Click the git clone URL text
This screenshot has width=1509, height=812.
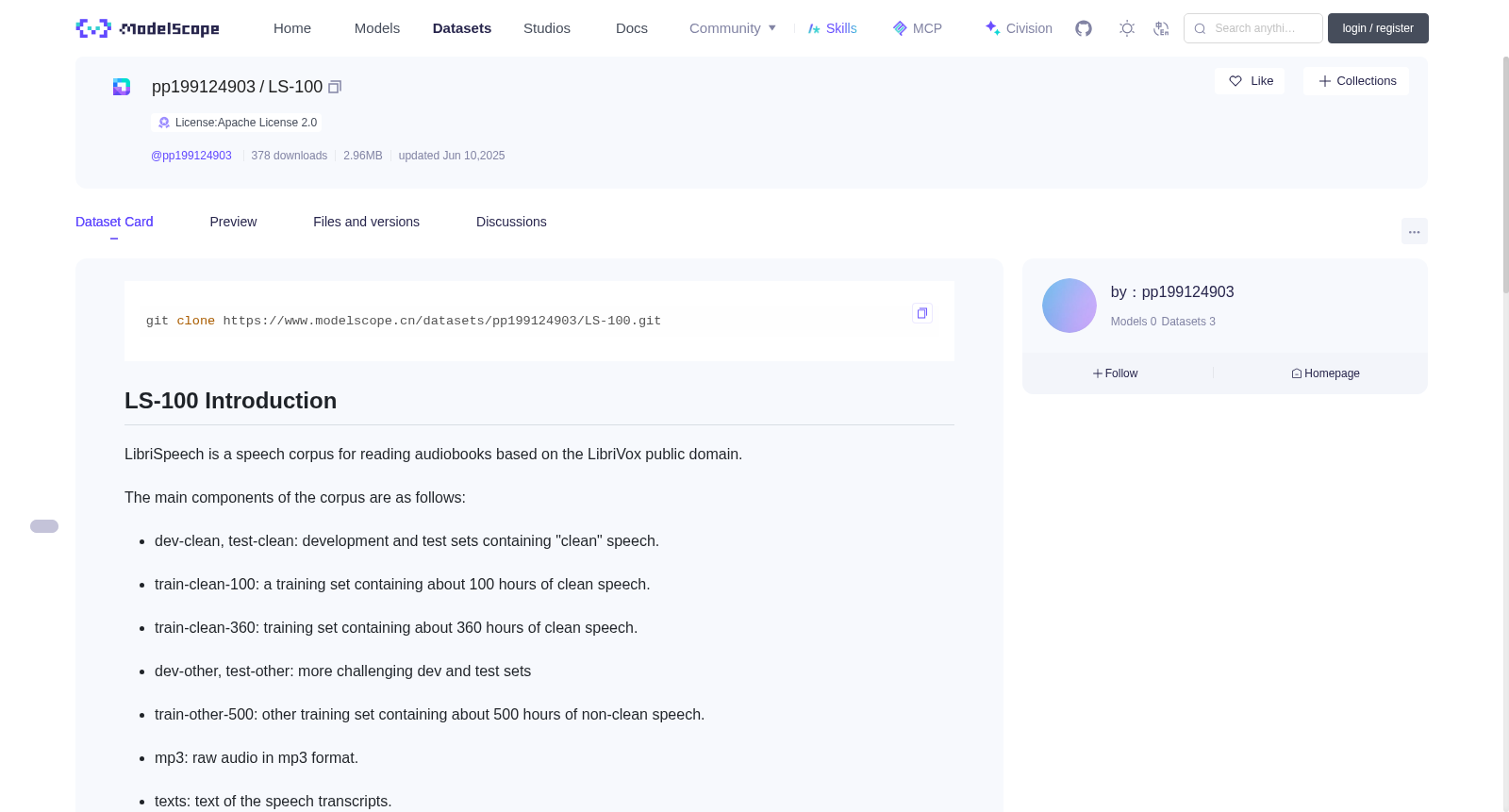coord(442,321)
